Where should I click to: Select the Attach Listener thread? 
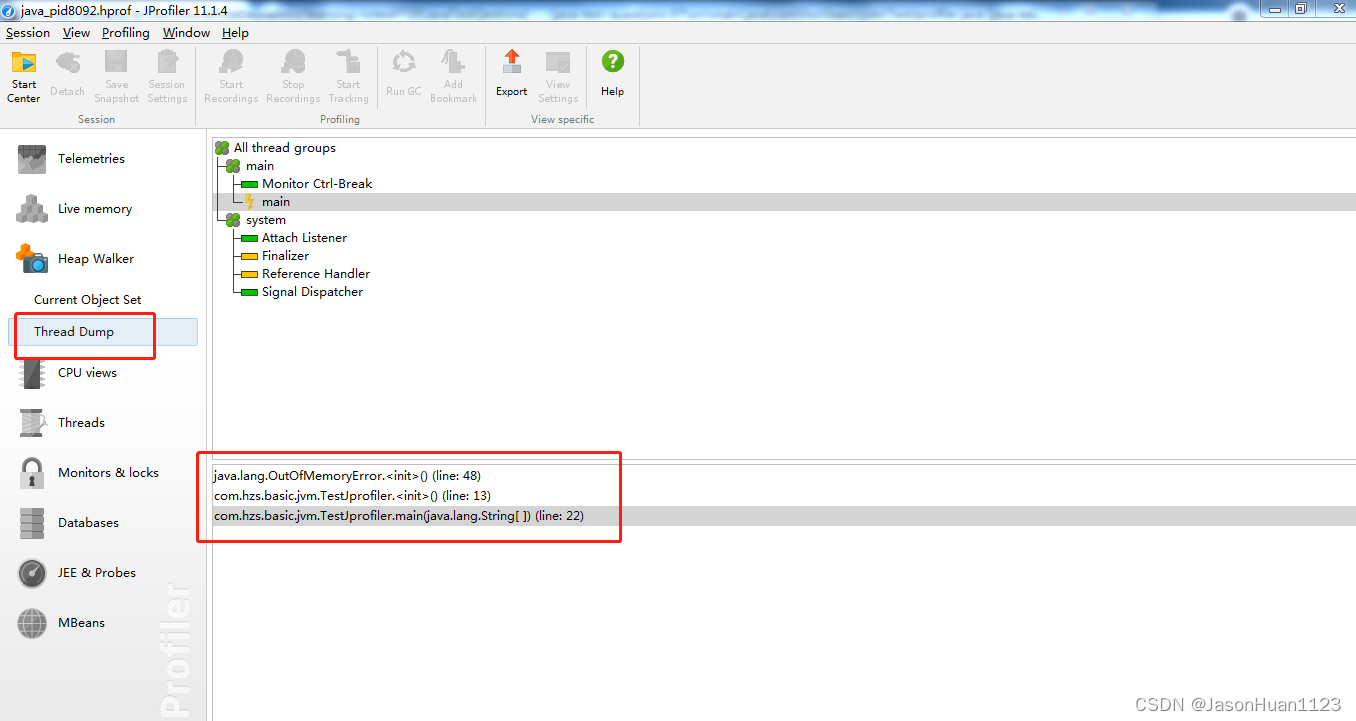[304, 238]
